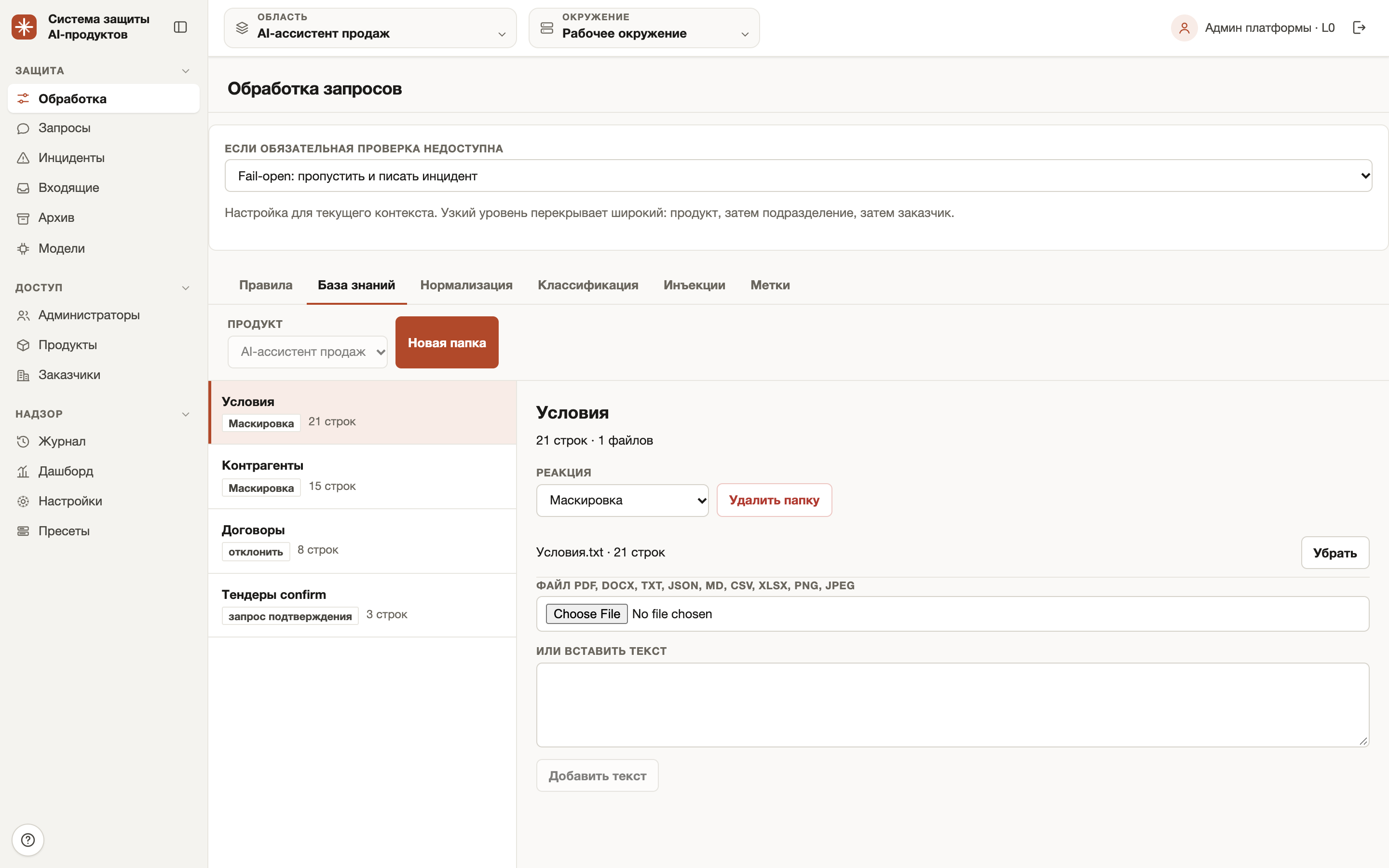
Task: Open Входящие using the inbox icon
Action: click(x=23, y=188)
